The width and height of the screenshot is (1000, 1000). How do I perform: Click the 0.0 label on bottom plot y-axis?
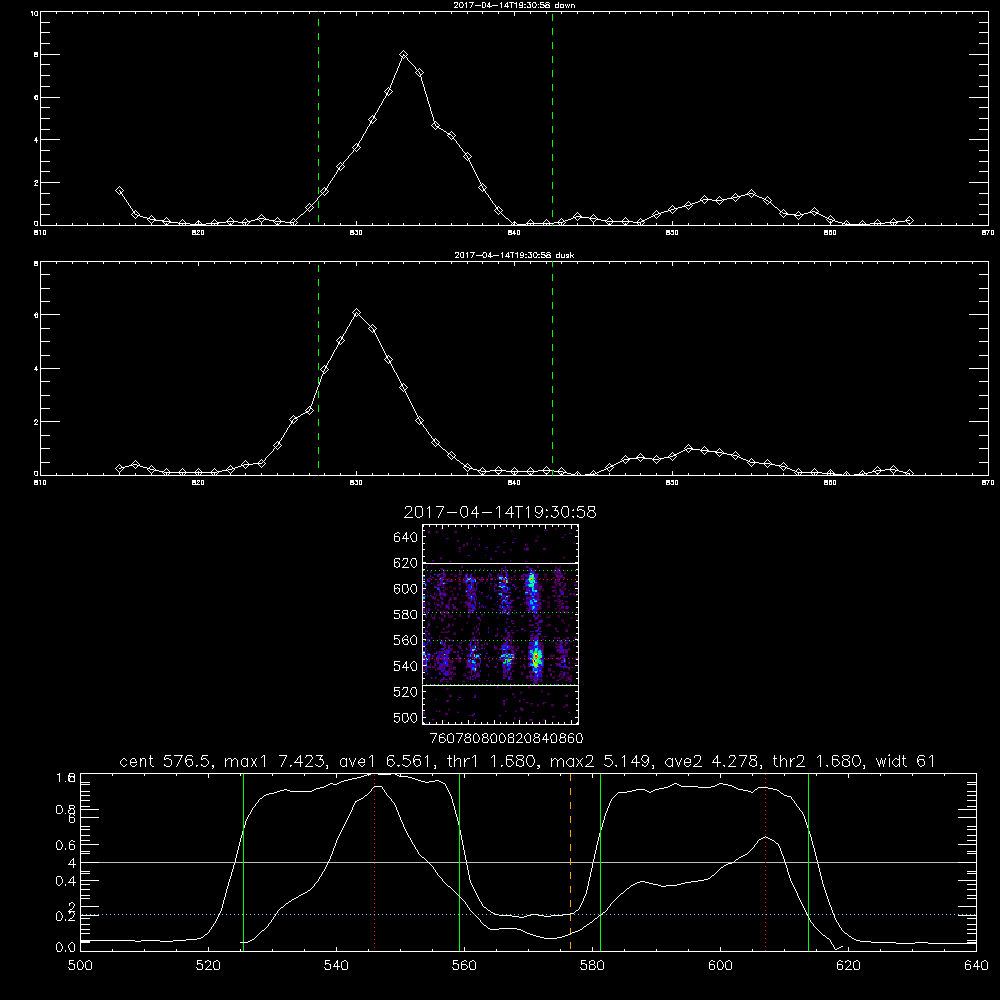point(65,948)
